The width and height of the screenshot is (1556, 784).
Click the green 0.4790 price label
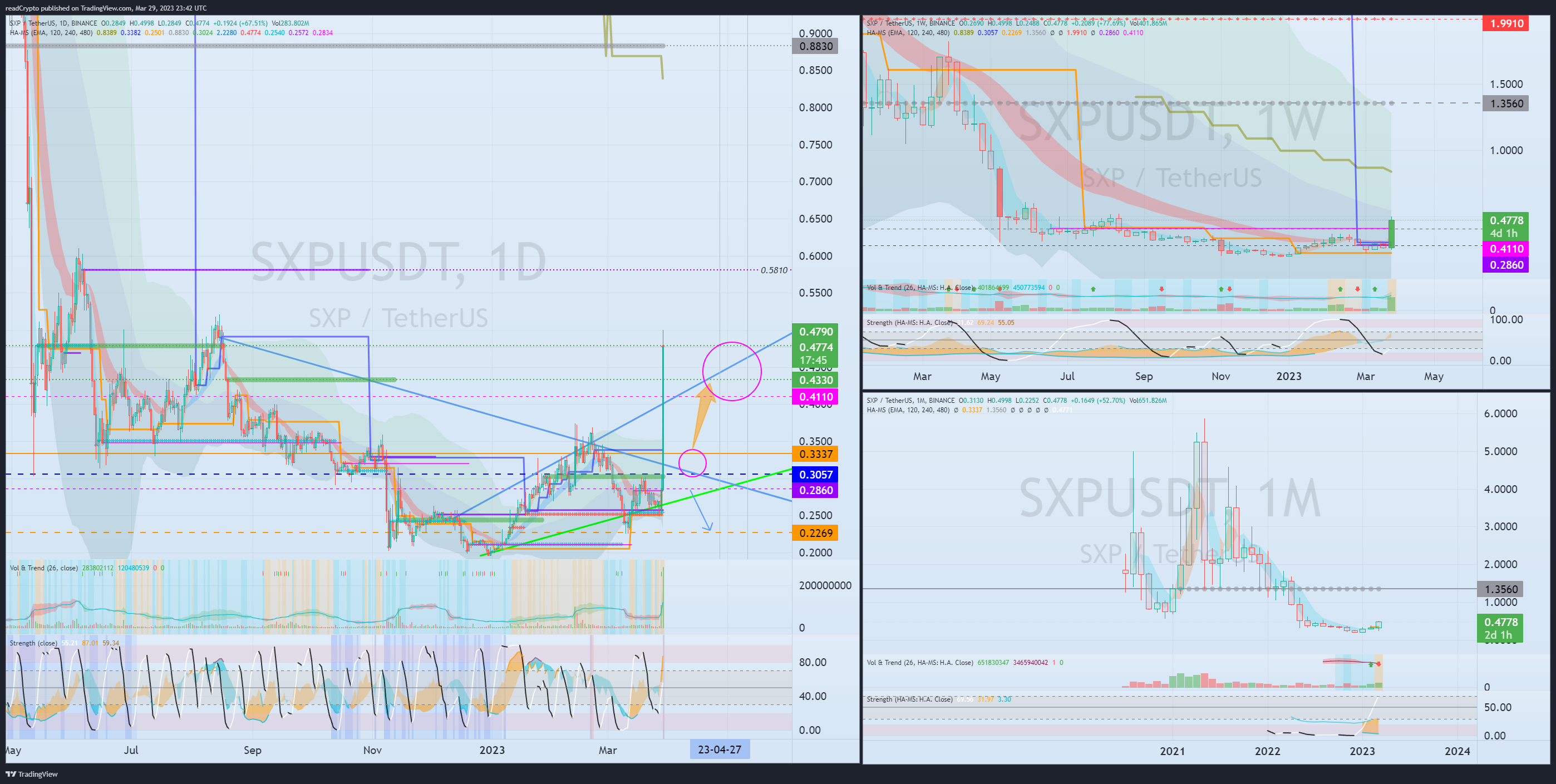(815, 332)
